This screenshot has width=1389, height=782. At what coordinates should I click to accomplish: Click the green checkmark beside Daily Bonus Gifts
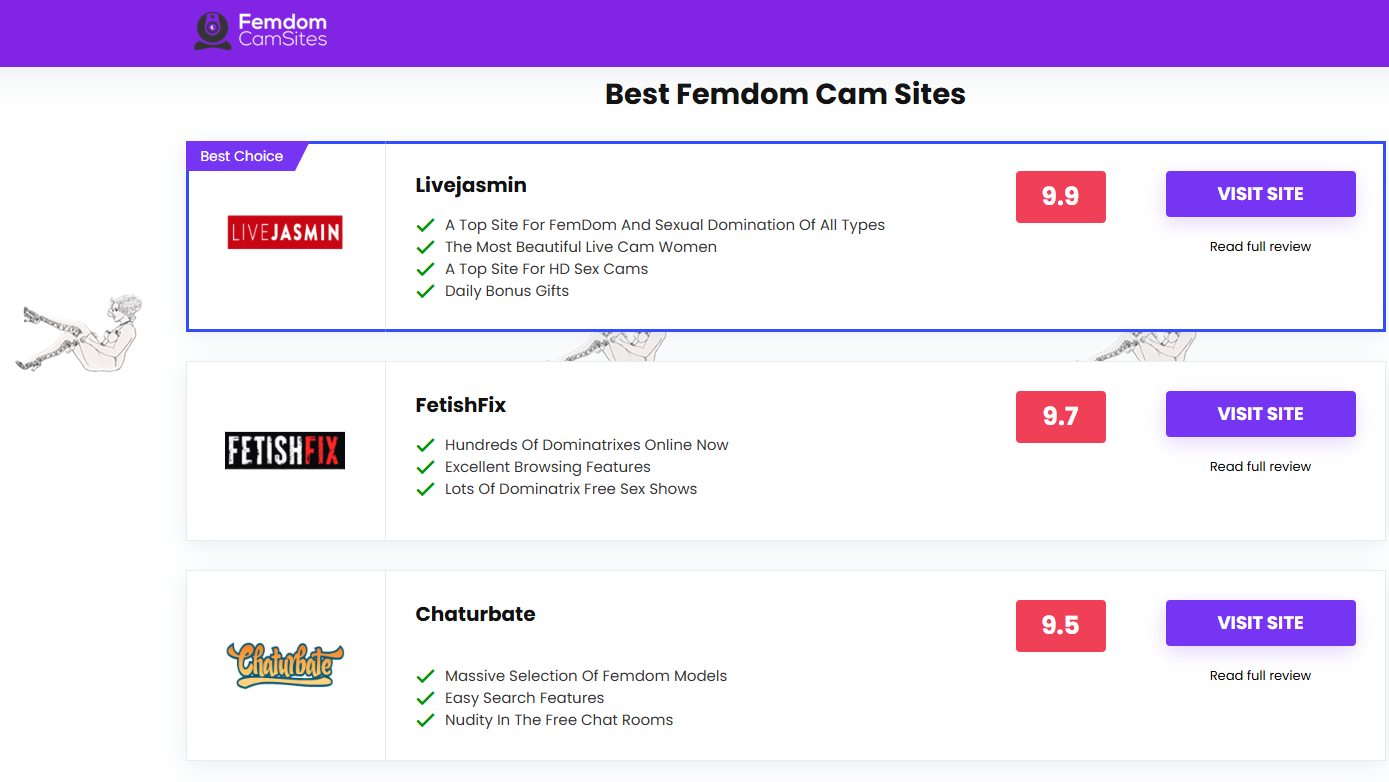(426, 292)
